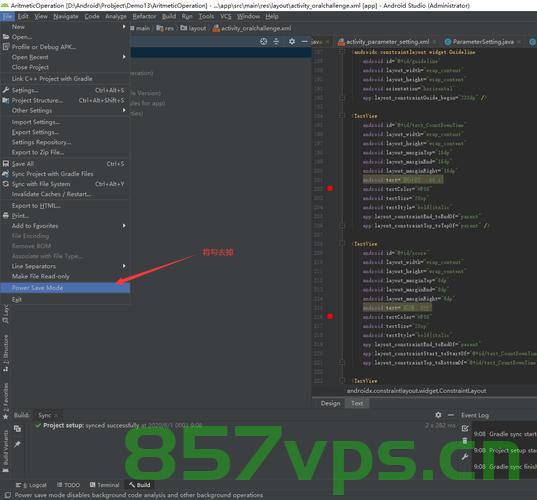This screenshot has height=500, width=537.
Task: Switch to Text view tab
Action: (357, 403)
